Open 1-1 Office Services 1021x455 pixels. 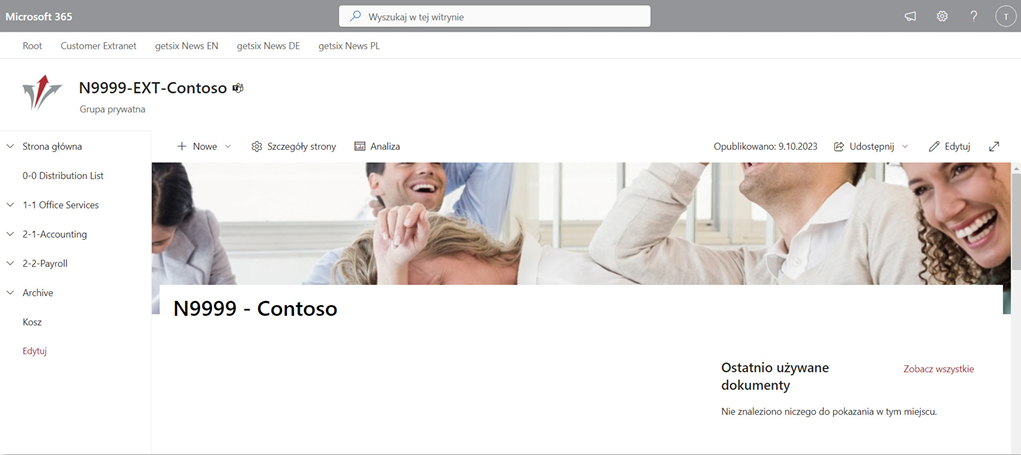(x=61, y=205)
